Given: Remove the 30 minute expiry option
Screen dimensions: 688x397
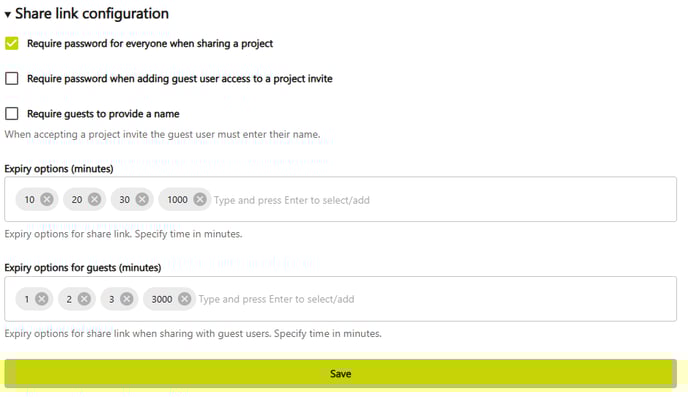Looking at the screenshot, I should [142, 200].
